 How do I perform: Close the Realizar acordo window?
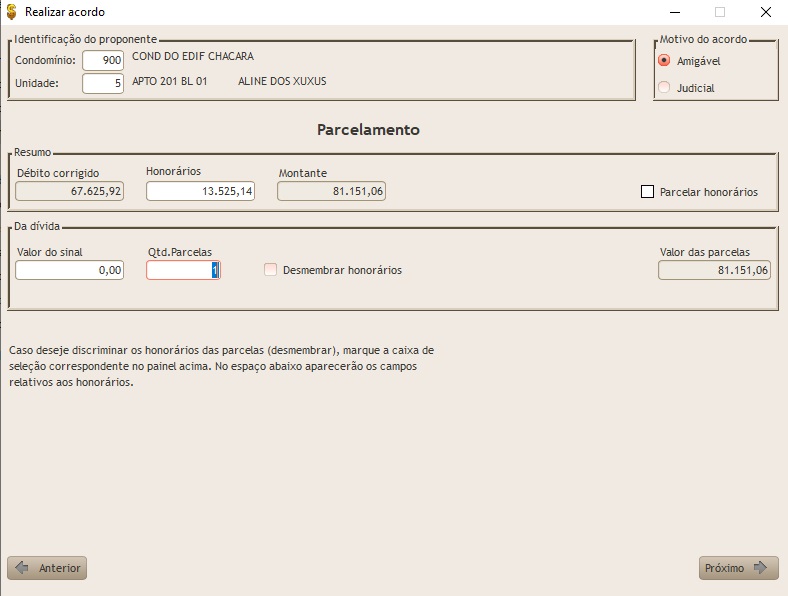pyautogui.click(x=765, y=12)
